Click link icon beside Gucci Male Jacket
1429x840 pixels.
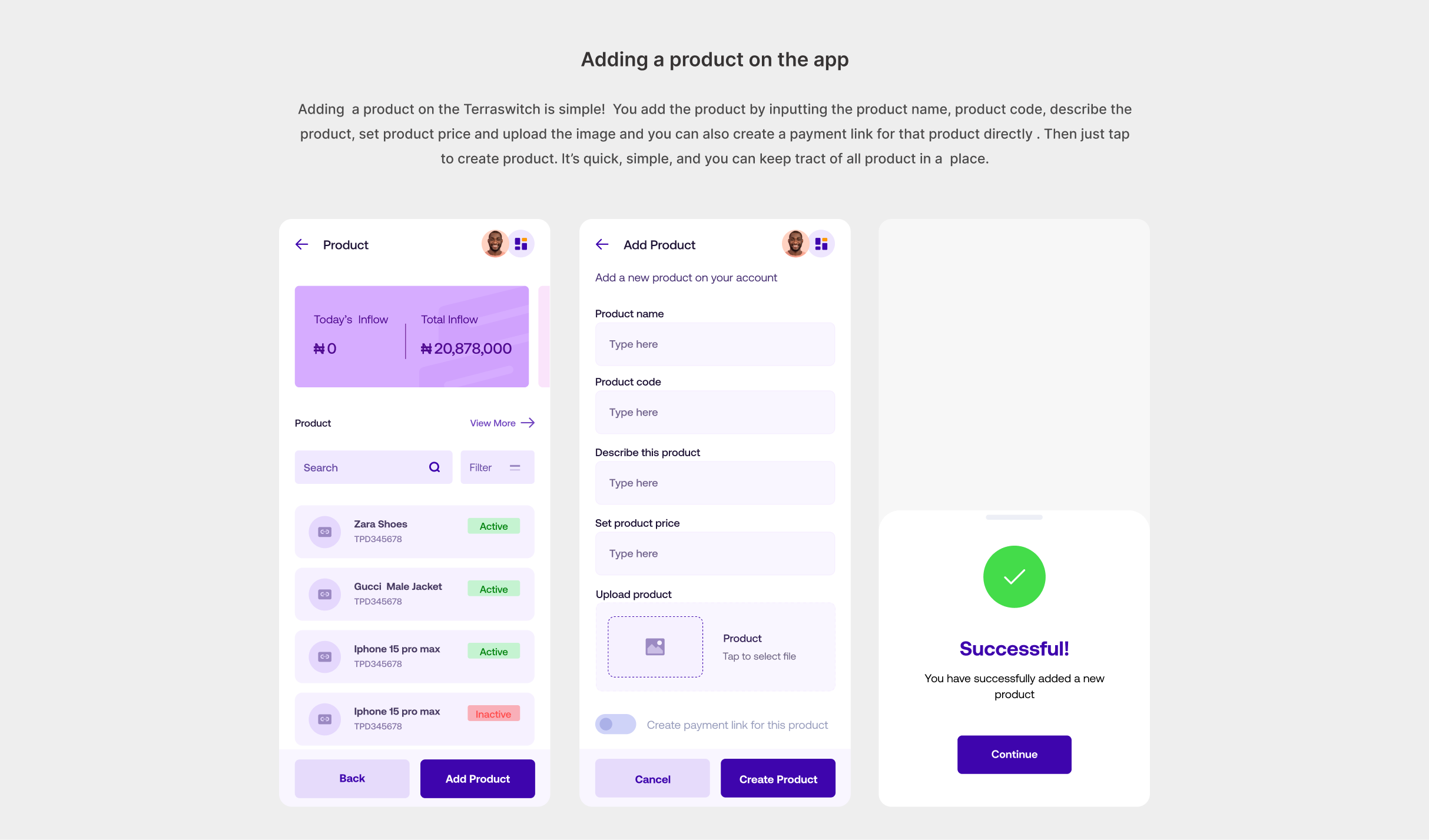click(325, 595)
